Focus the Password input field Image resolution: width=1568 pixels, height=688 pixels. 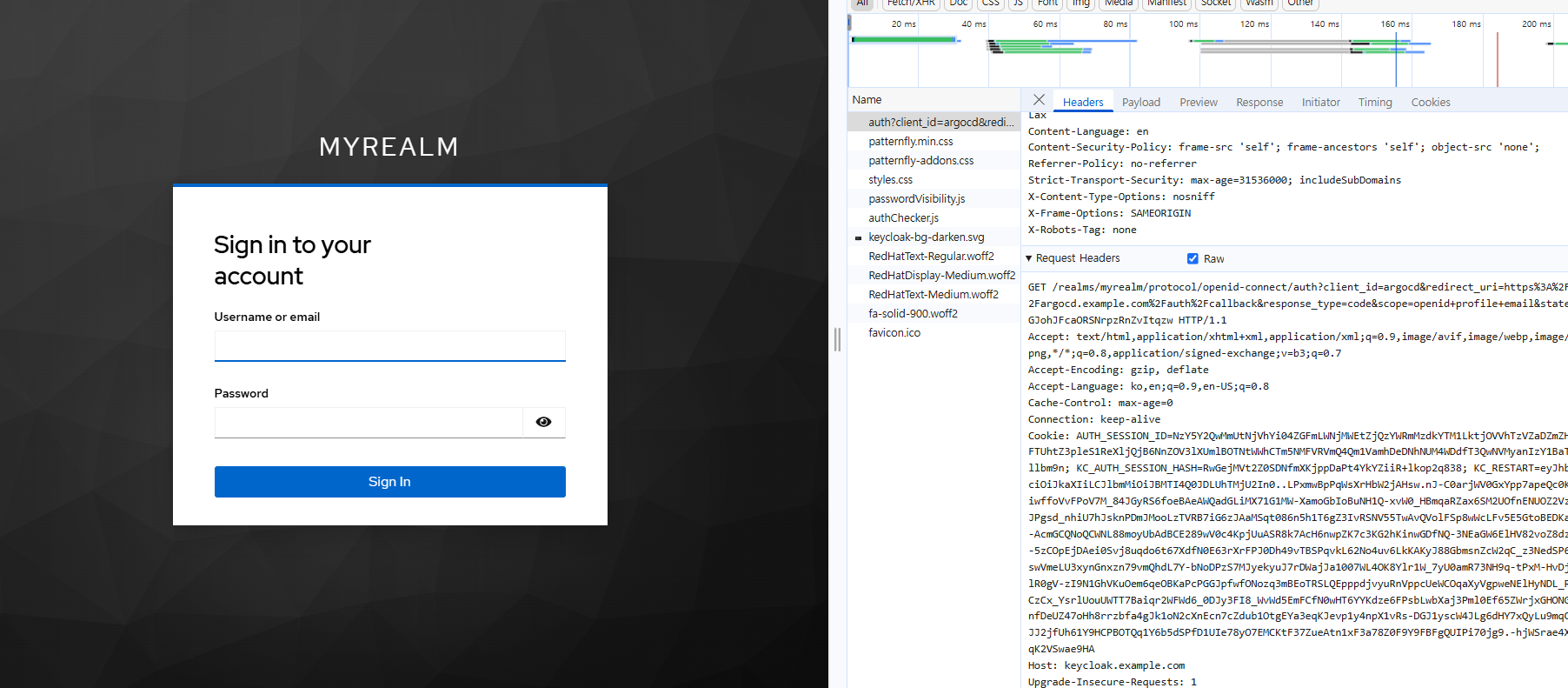click(x=369, y=422)
